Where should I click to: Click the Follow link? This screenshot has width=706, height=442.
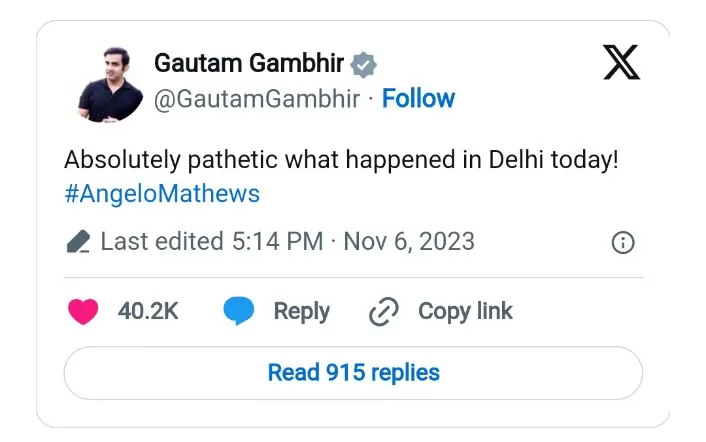pyautogui.click(x=418, y=98)
